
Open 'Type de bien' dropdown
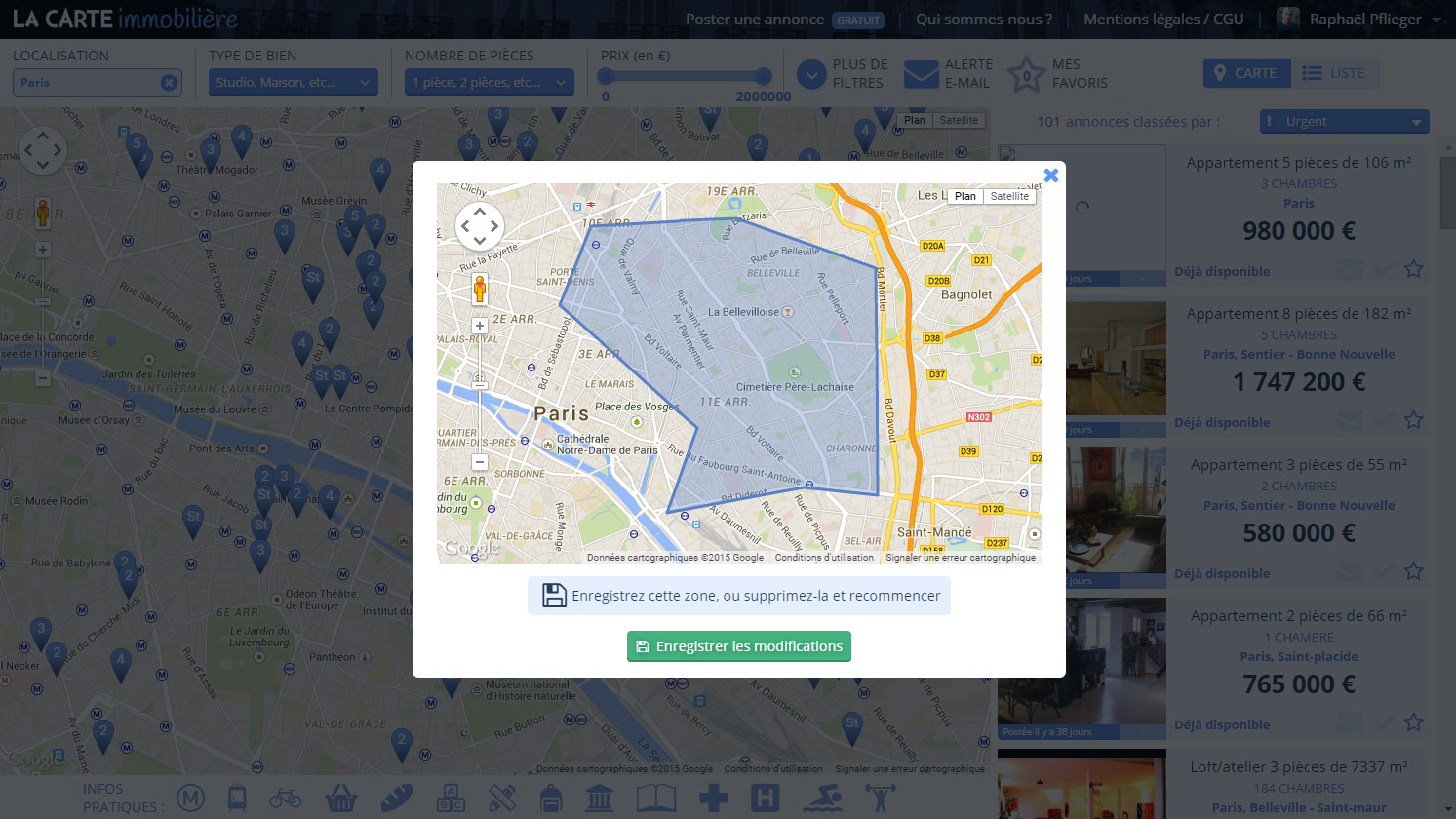click(294, 82)
